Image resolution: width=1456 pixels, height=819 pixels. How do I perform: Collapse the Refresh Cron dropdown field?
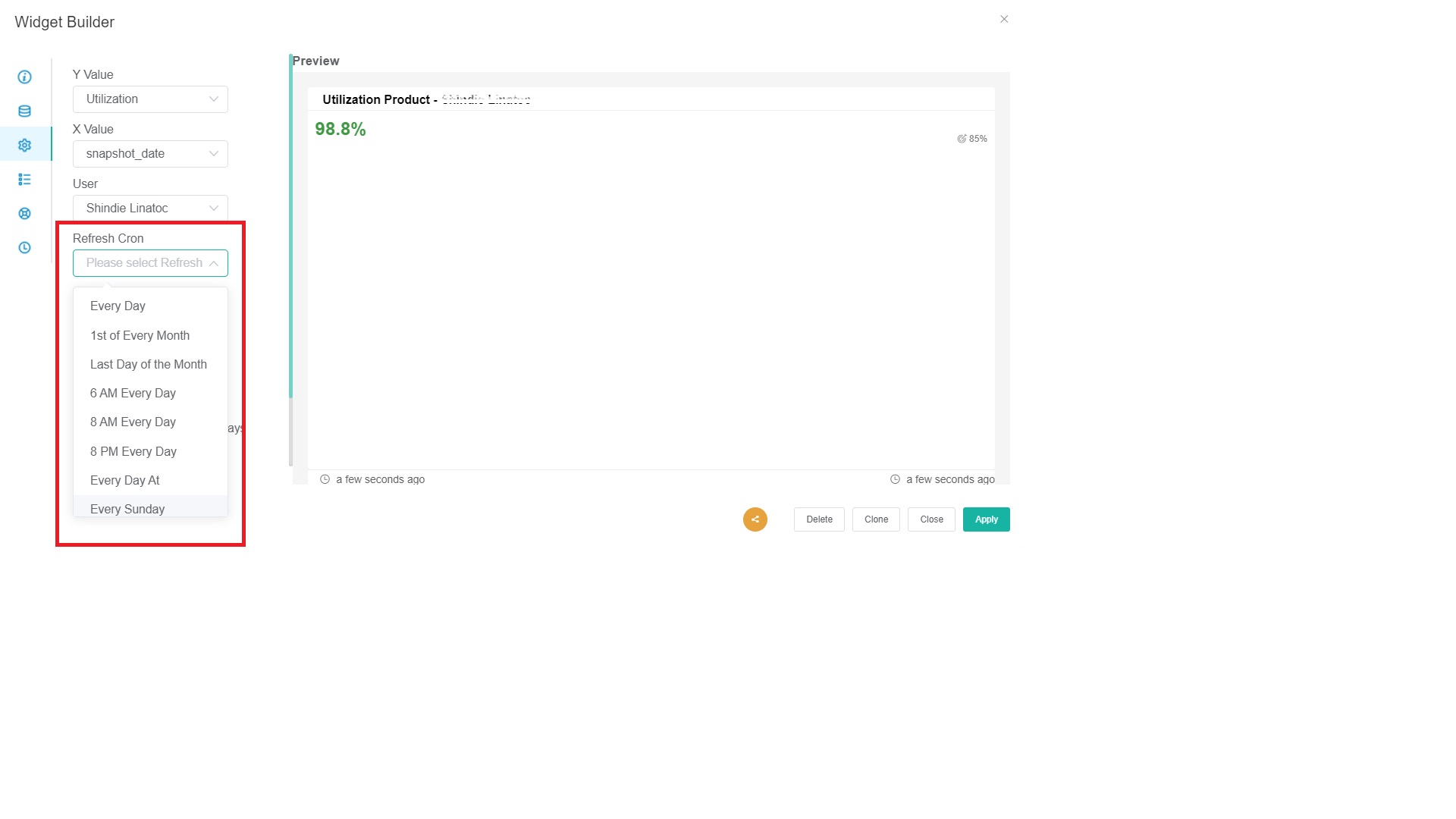[x=150, y=263]
